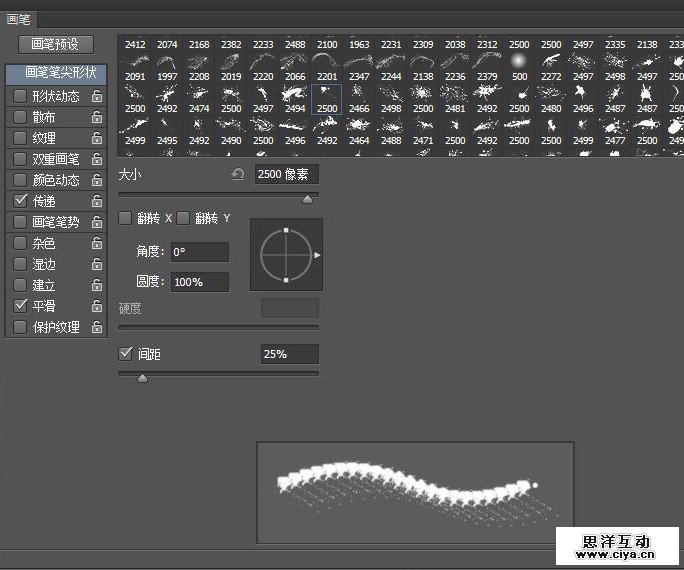The image size is (684, 570).
Task: Toggle the lock icon next to 散布
Action: 97,117
